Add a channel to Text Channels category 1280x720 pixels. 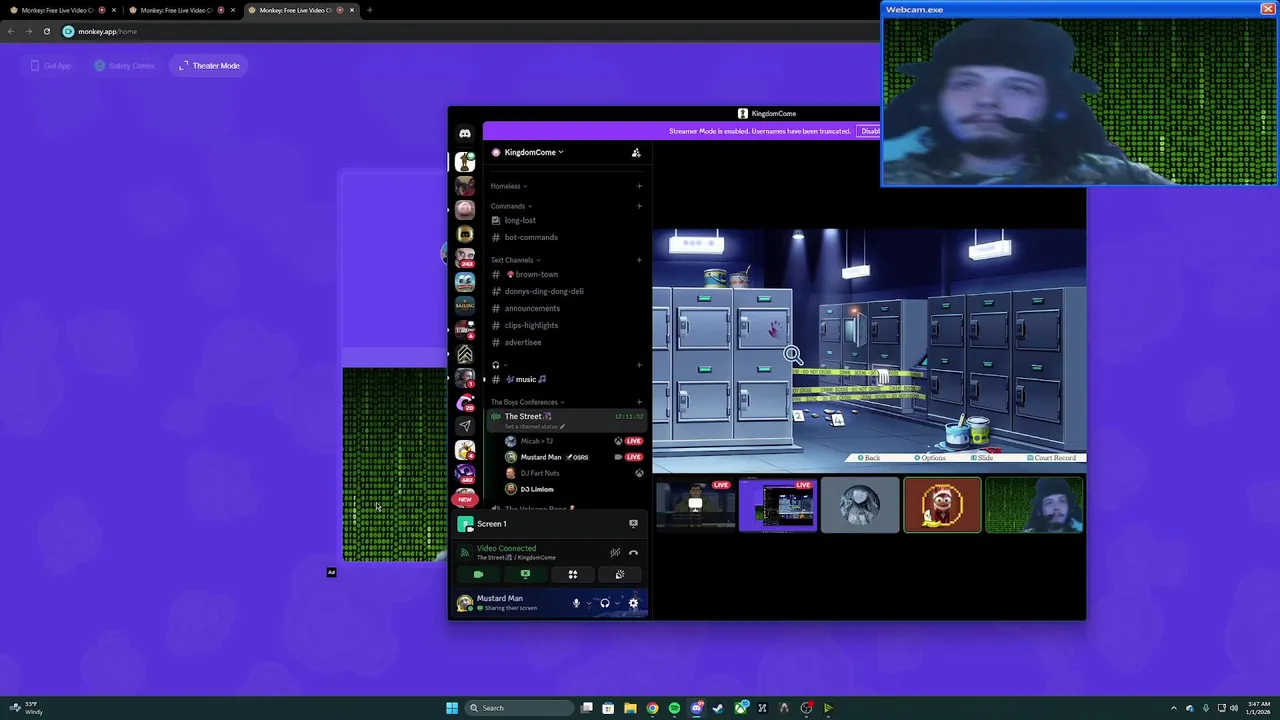pos(639,260)
